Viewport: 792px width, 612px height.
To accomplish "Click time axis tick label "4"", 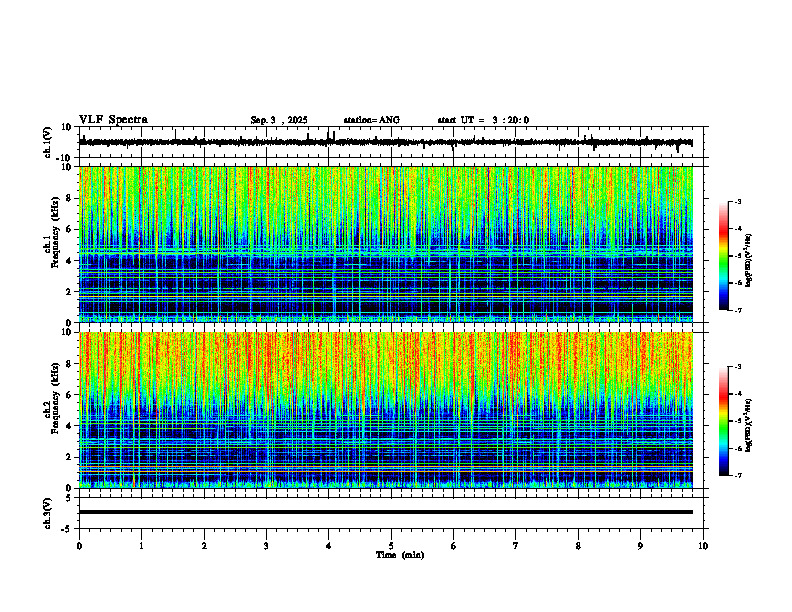I will (x=329, y=546).
